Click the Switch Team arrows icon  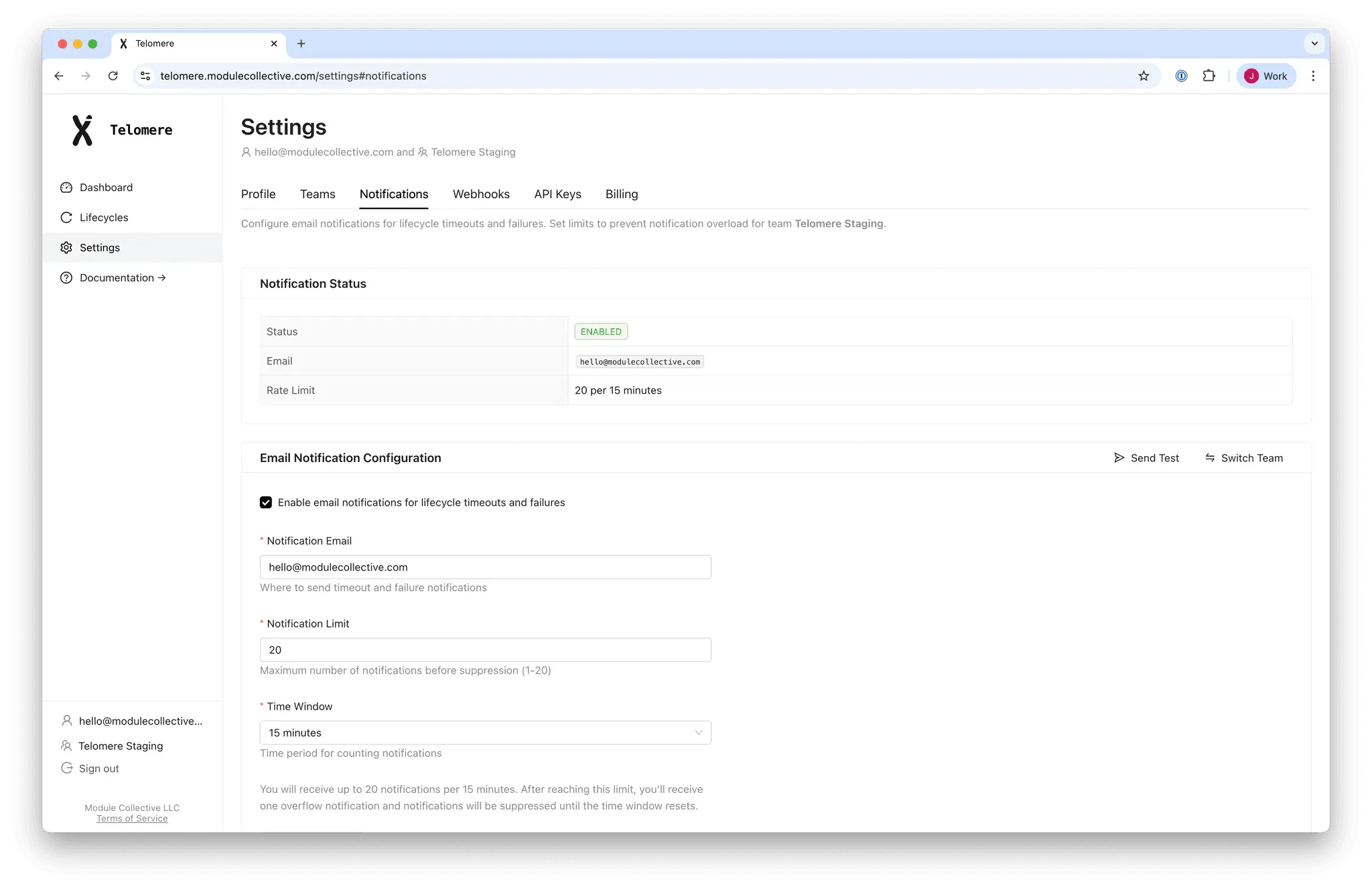(x=1210, y=458)
